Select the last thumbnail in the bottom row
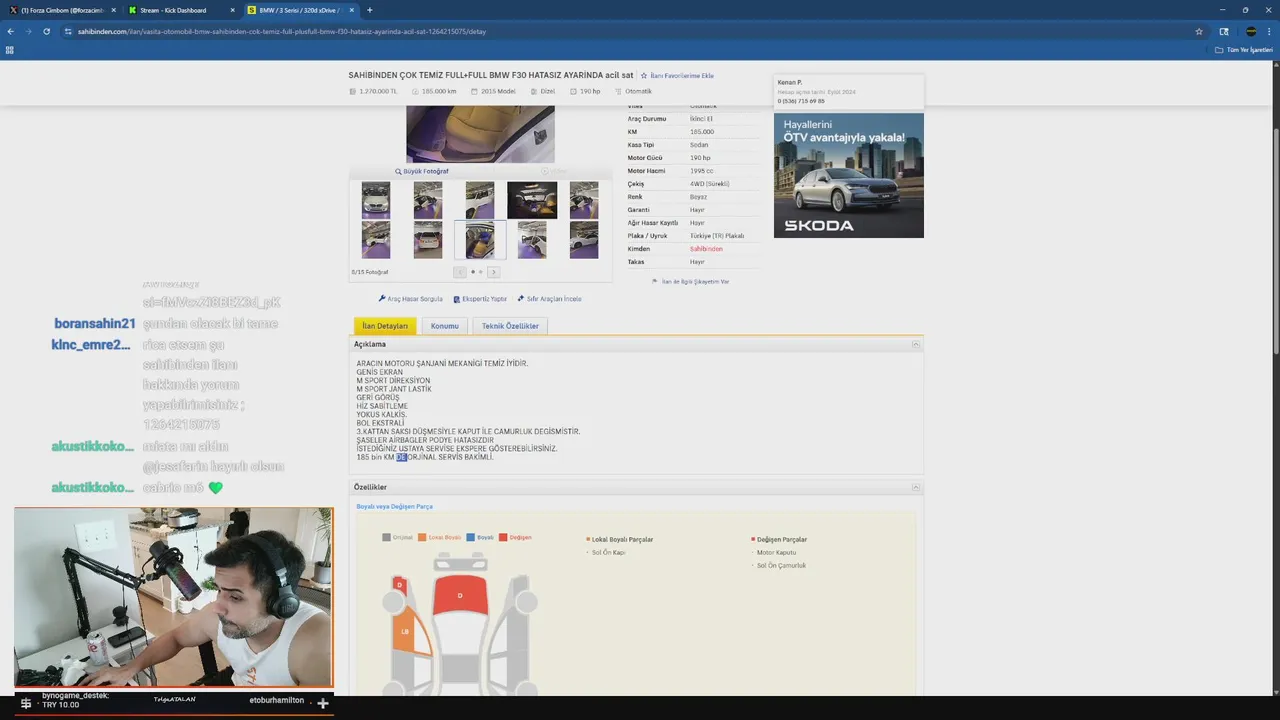This screenshot has height=720, width=1280. click(x=584, y=240)
